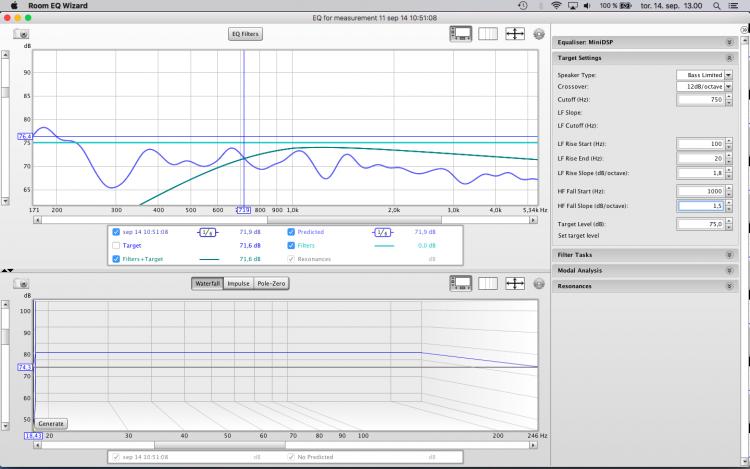Viewport: 750px width, 469px height.
Task: Collapse the Target Settings section
Action: [729, 58]
